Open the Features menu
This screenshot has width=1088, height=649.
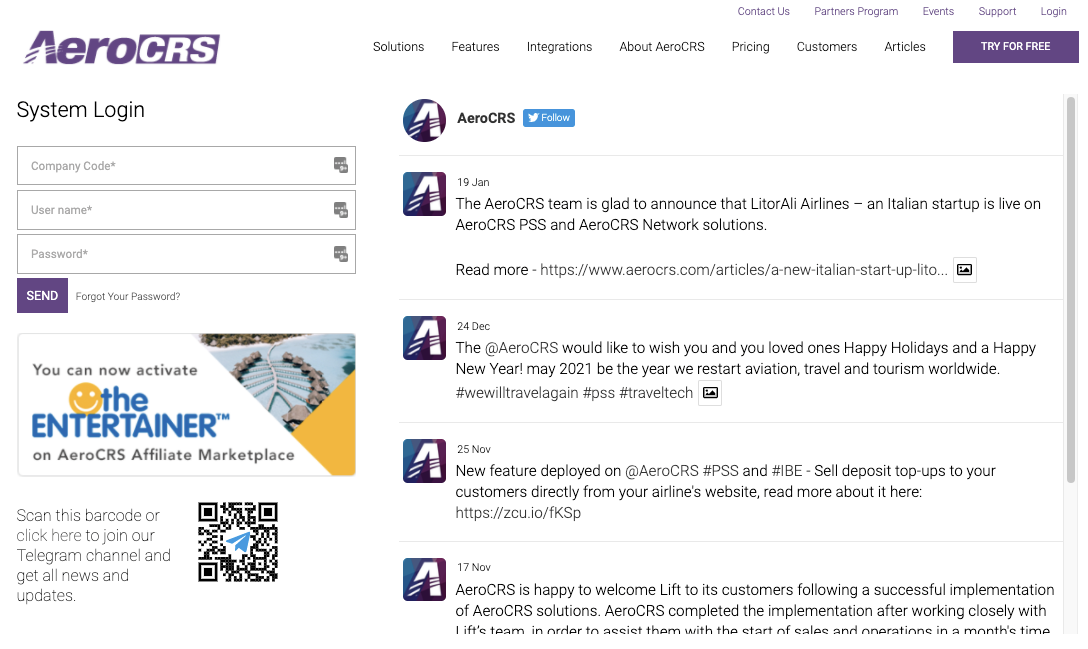(x=475, y=47)
